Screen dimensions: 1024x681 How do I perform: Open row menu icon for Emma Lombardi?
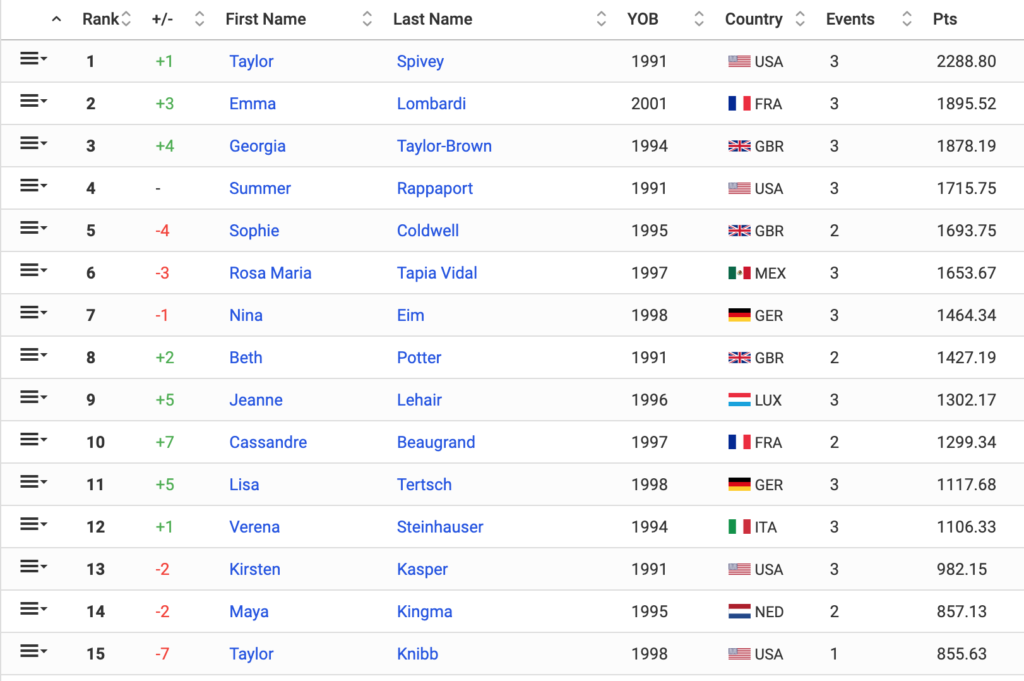tap(33, 101)
